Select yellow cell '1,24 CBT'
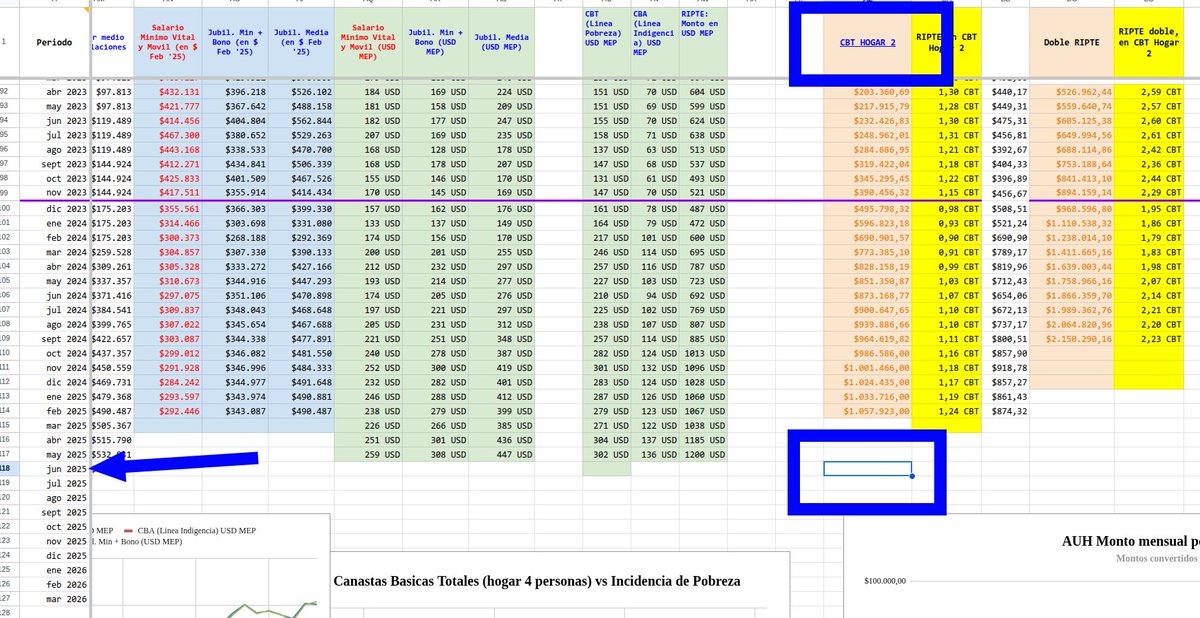This screenshot has height=618, width=1200. pyautogui.click(x=947, y=410)
